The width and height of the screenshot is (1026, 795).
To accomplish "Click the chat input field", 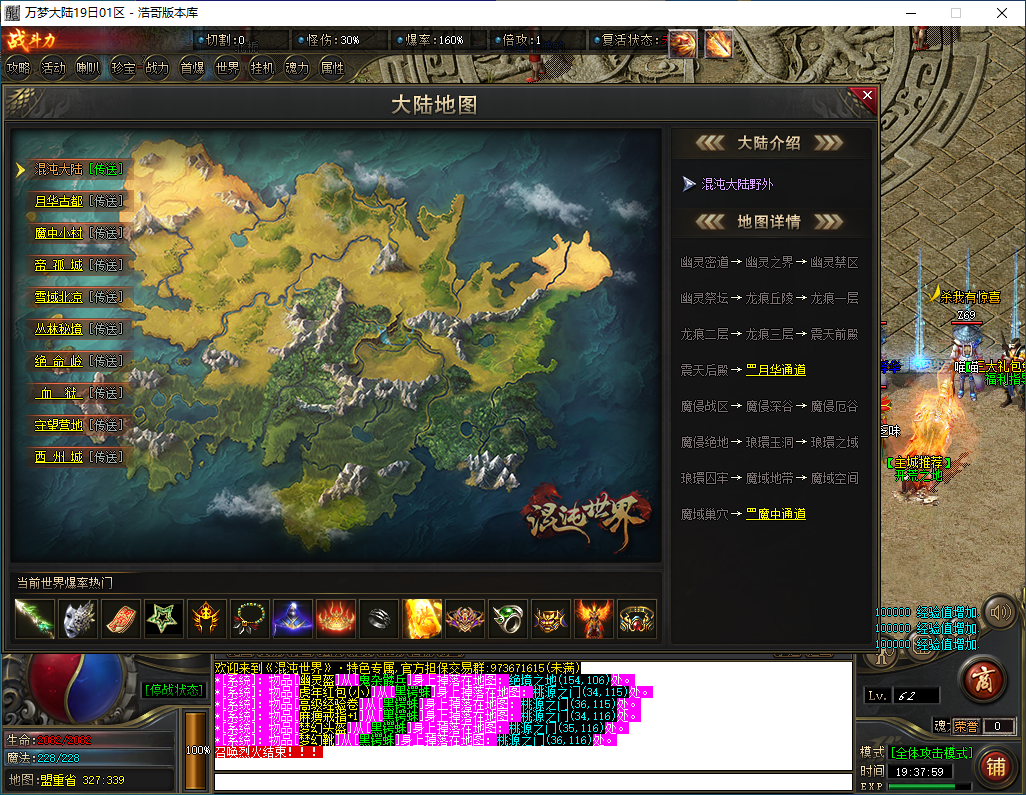I will (x=533, y=781).
